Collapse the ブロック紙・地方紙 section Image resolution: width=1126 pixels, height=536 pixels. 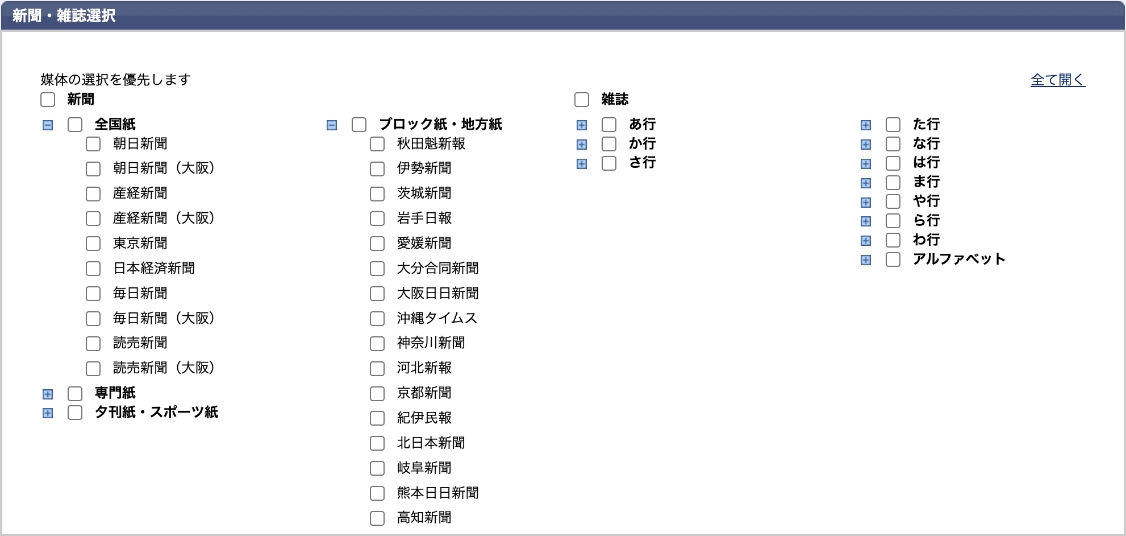point(332,125)
